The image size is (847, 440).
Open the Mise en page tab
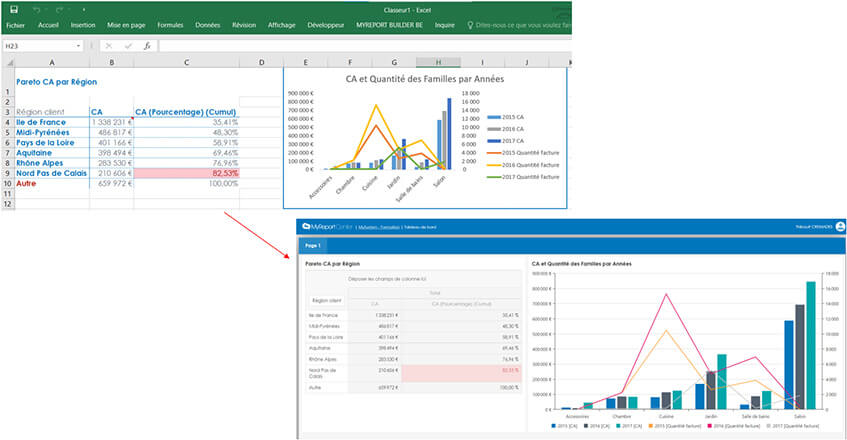tap(126, 25)
